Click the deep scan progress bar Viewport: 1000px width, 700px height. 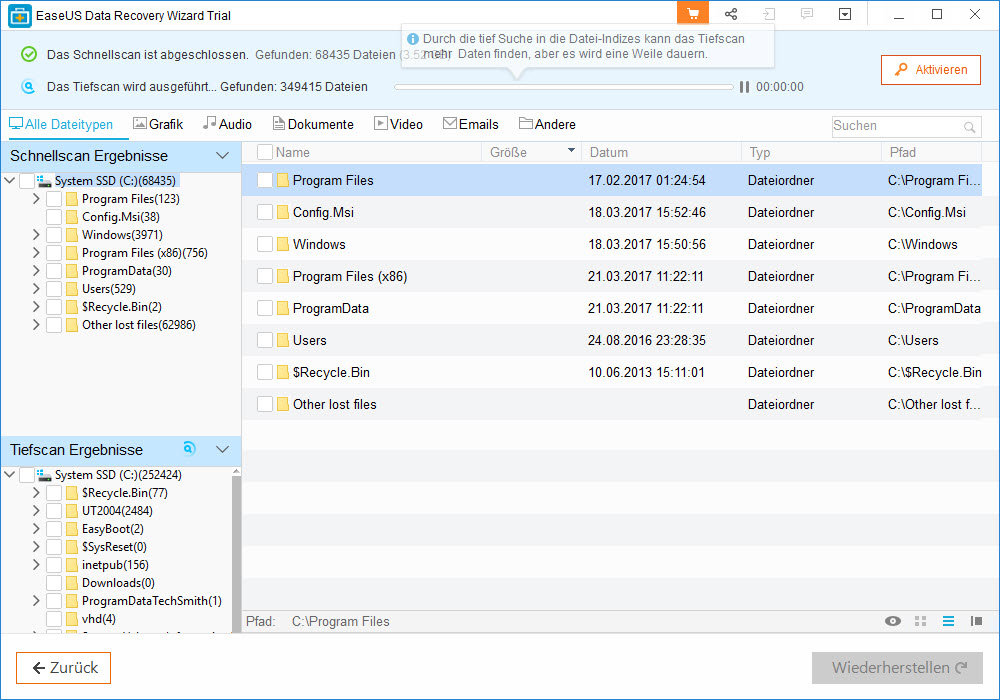(564, 87)
